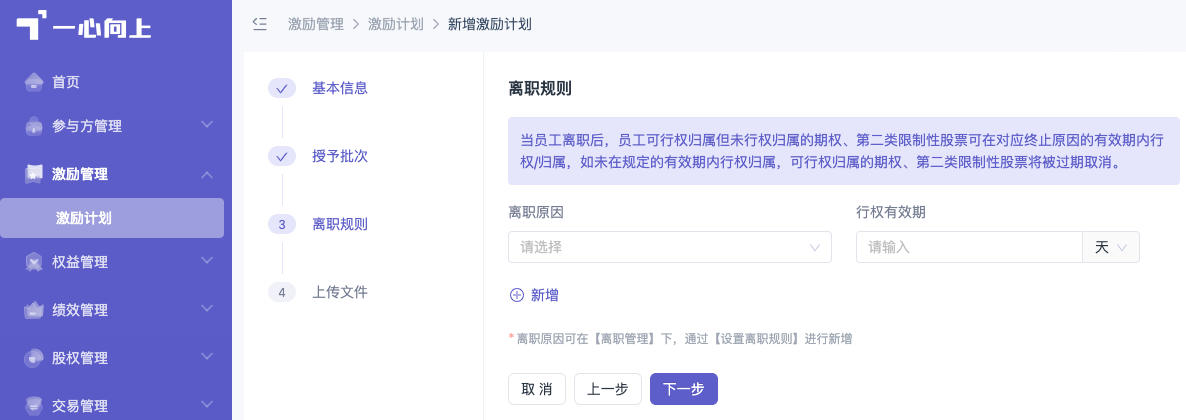
Task: Click the 权益管理 sidebar icon
Action: [x=33, y=262]
